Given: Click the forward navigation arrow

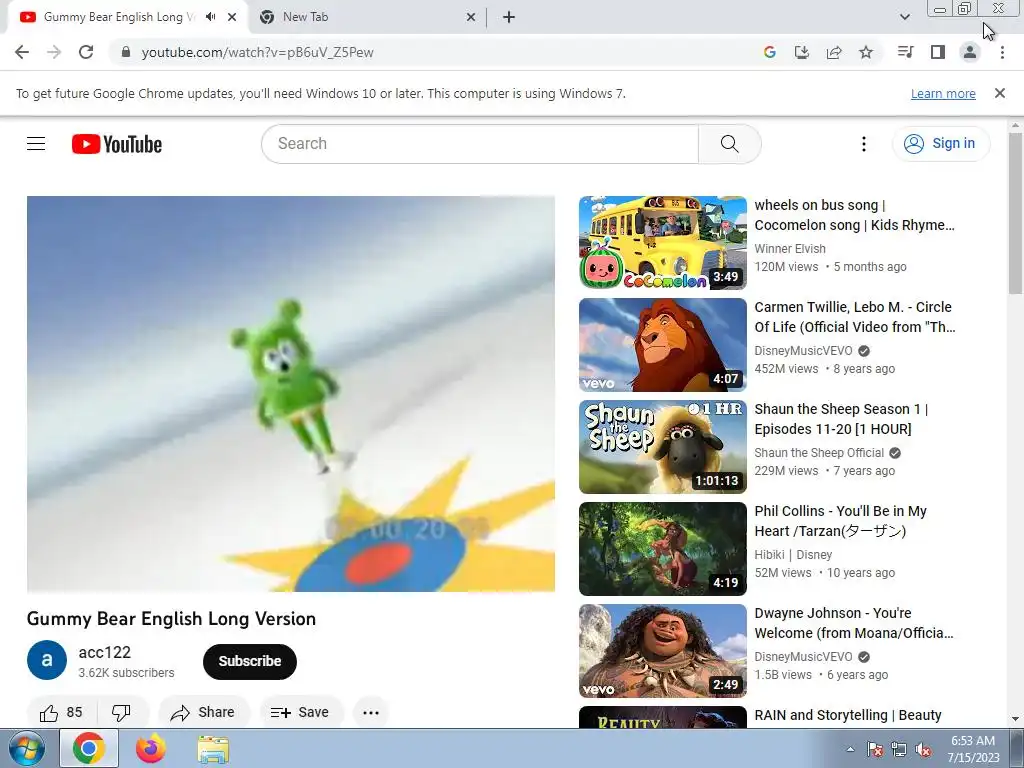Looking at the screenshot, I should pyautogui.click(x=54, y=52).
